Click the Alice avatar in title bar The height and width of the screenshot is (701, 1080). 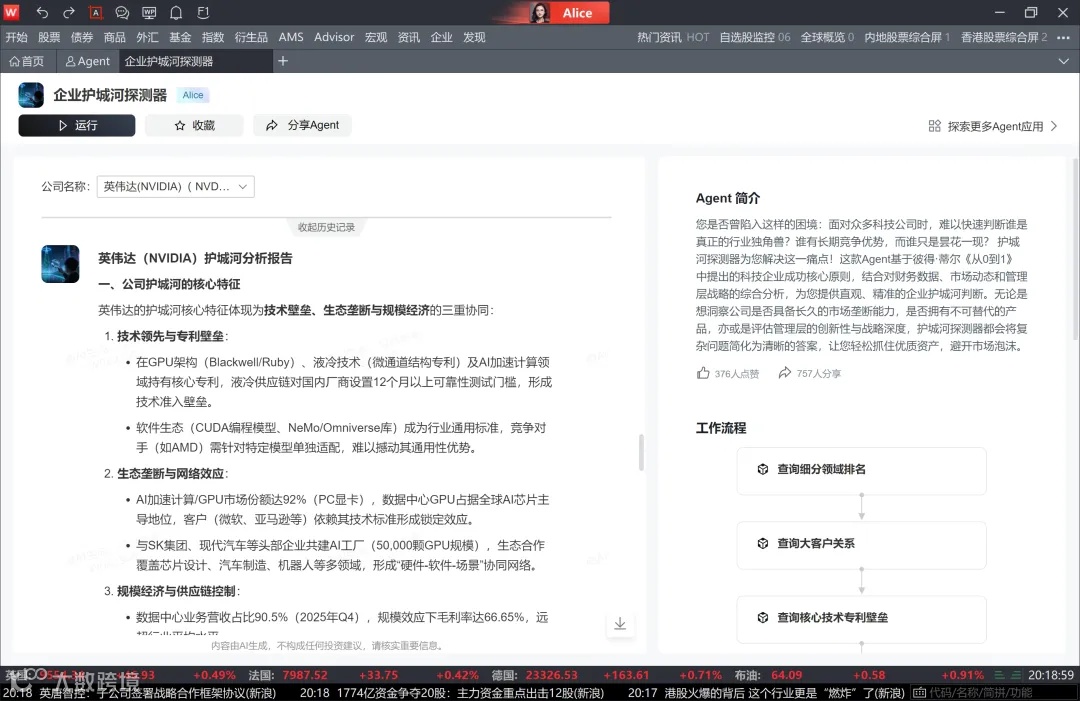pos(540,12)
